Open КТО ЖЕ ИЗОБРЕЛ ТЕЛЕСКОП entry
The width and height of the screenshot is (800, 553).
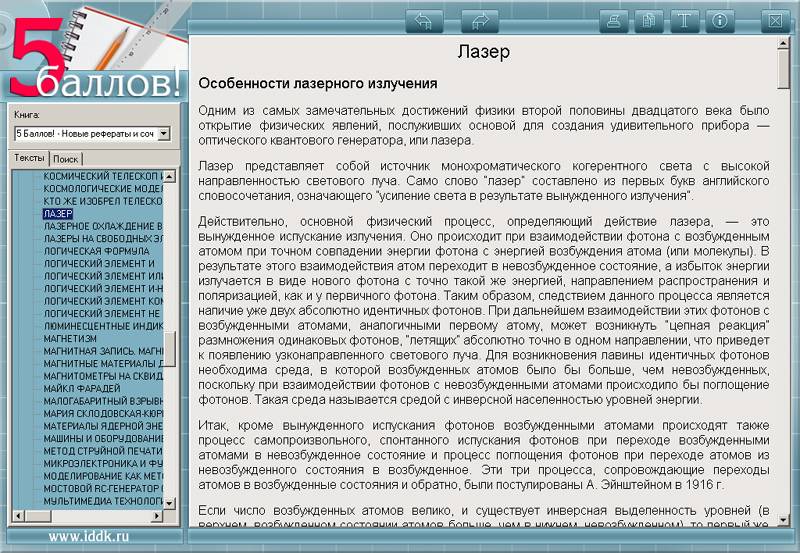tap(103, 201)
